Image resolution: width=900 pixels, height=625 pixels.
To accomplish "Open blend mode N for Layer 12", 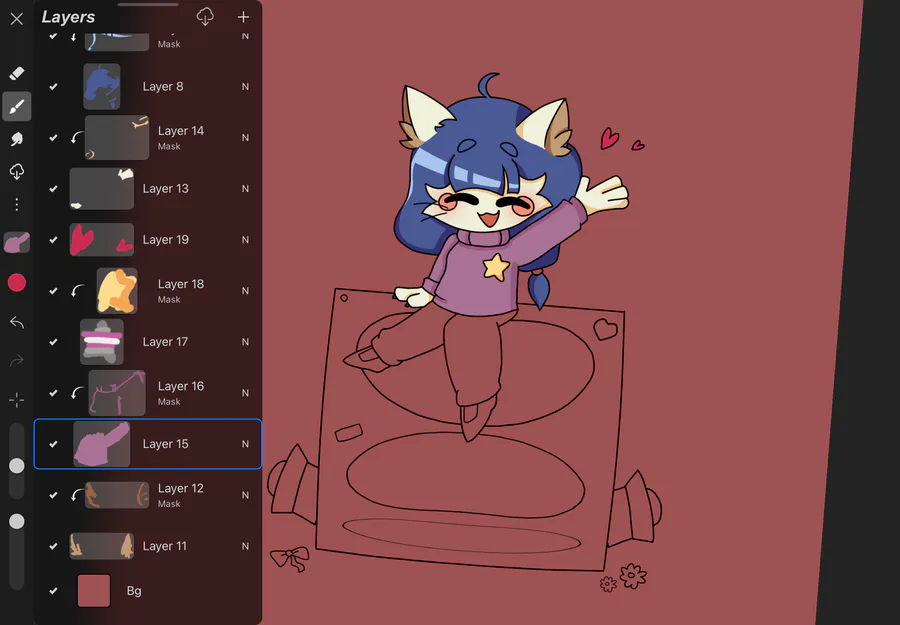I will pyautogui.click(x=245, y=495).
